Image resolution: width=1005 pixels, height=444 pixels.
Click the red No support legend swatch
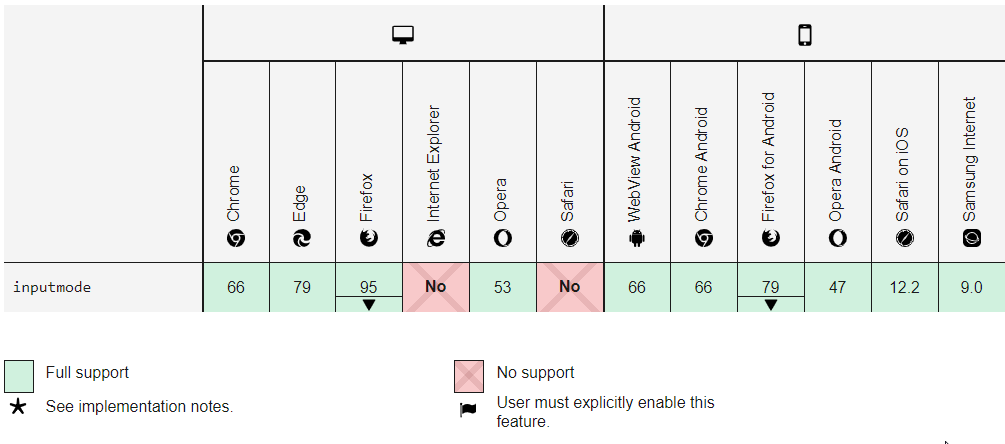(469, 376)
